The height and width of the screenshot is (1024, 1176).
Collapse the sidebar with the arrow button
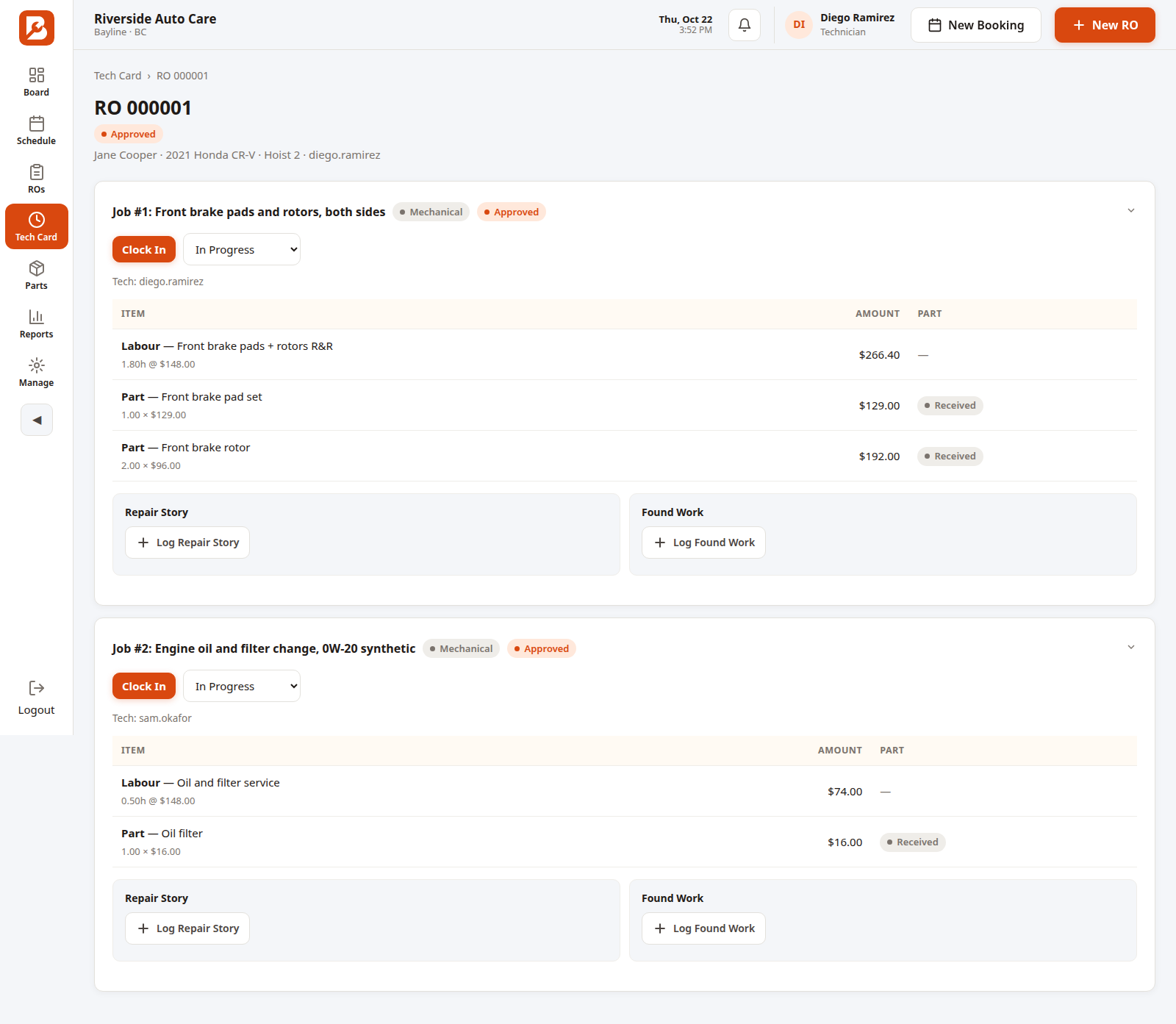(x=37, y=420)
